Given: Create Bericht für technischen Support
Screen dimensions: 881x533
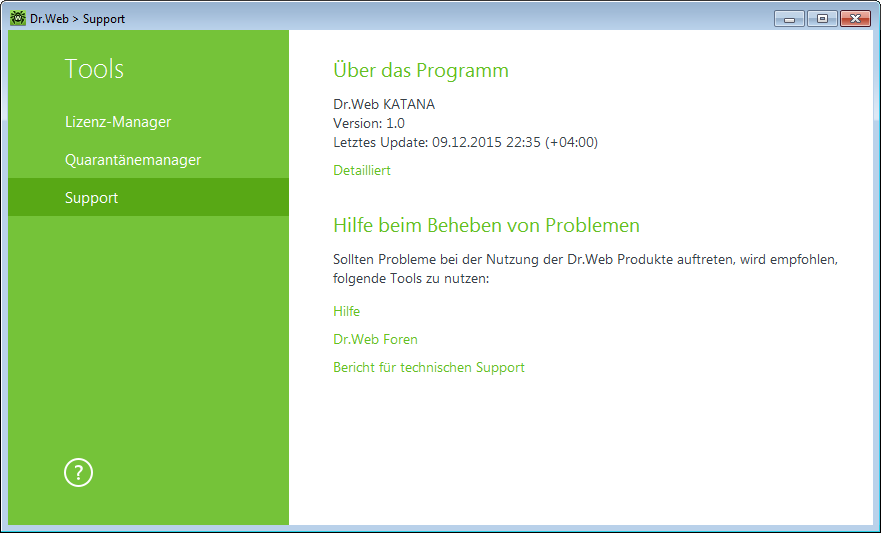Looking at the screenshot, I should click(x=429, y=367).
